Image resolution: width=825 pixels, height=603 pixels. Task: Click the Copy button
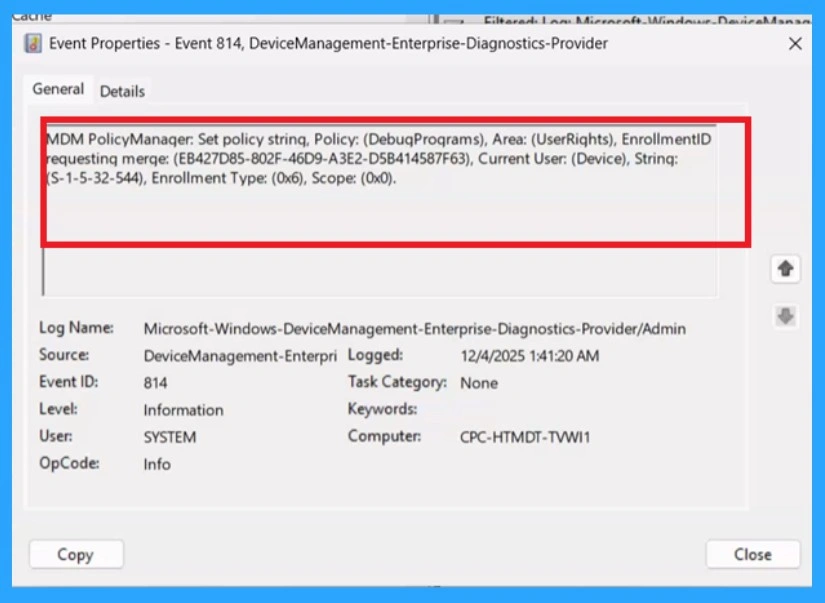tap(75, 554)
